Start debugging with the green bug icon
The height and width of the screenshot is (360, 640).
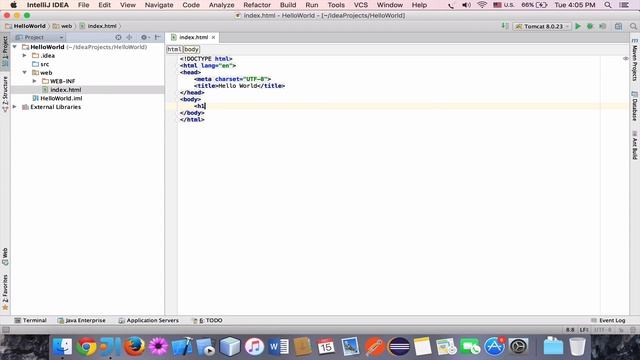[x=590, y=26]
